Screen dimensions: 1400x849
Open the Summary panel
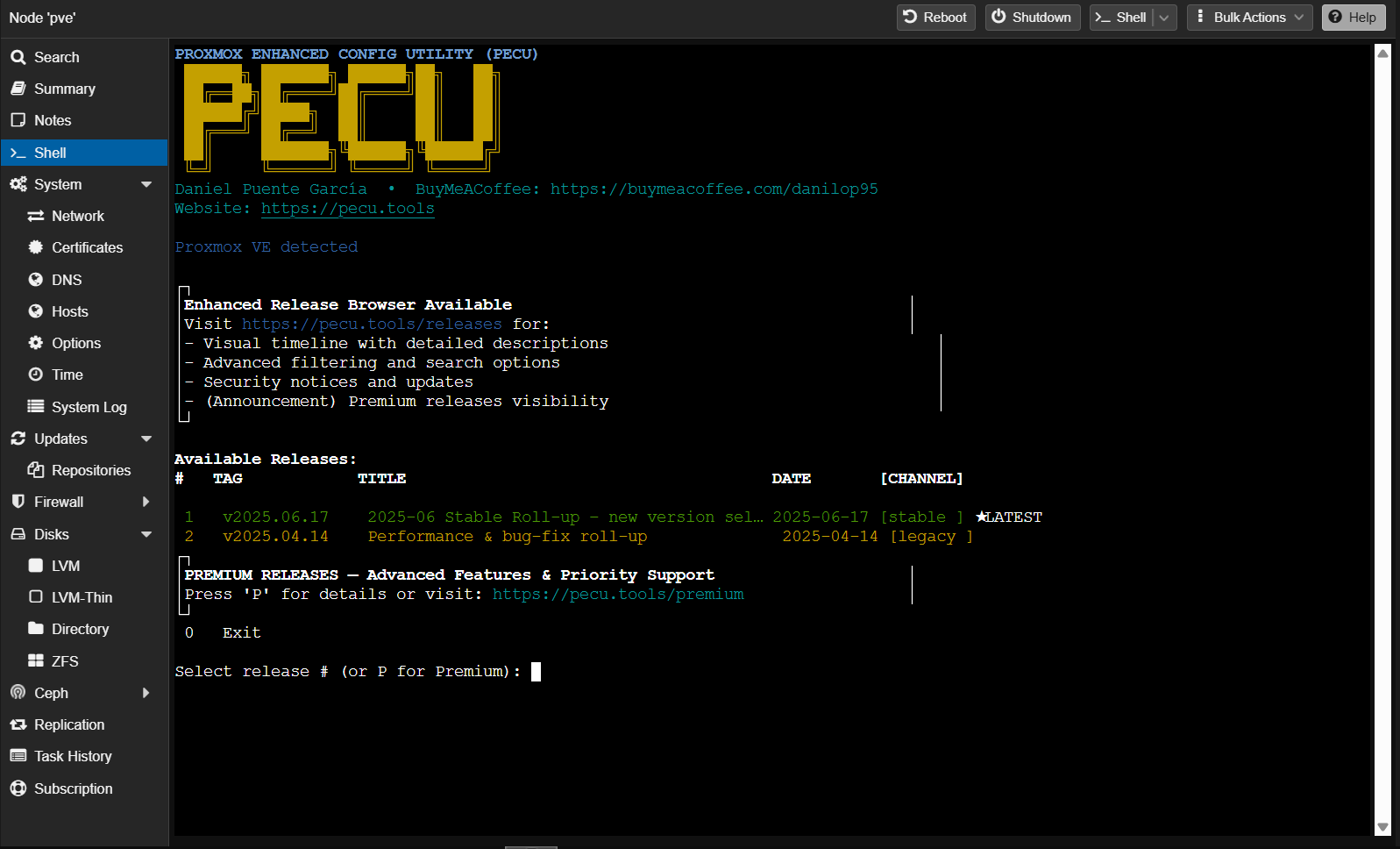(x=84, y=89)
